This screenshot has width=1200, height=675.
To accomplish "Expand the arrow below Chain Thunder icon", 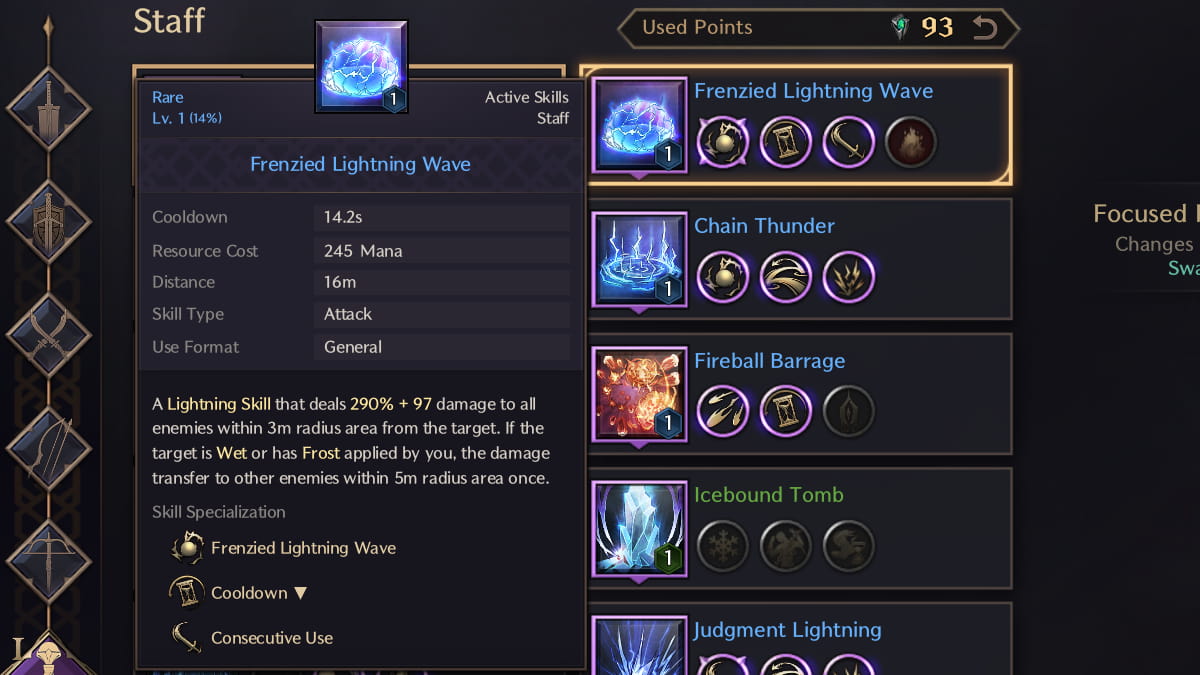I will pyautogui.click(x=639, y=311).
